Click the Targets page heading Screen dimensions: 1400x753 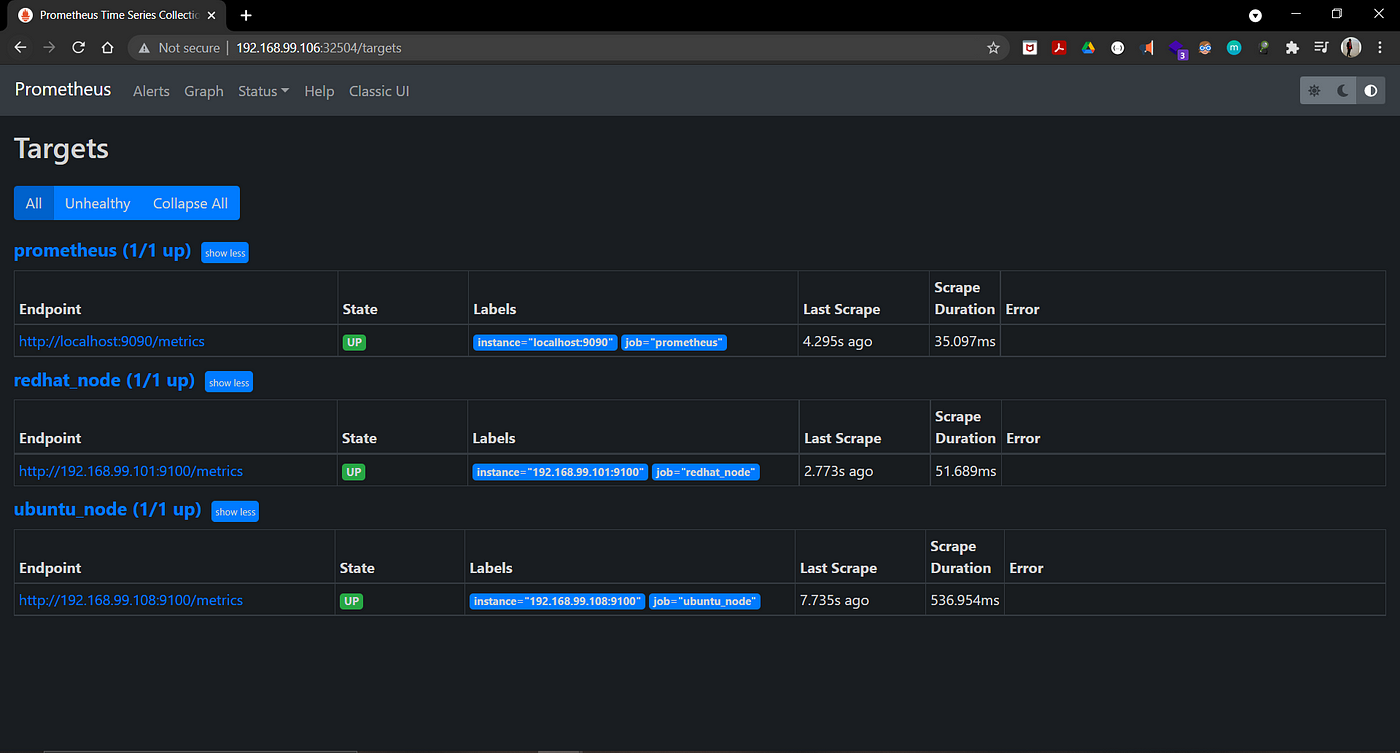pos(61,149)
